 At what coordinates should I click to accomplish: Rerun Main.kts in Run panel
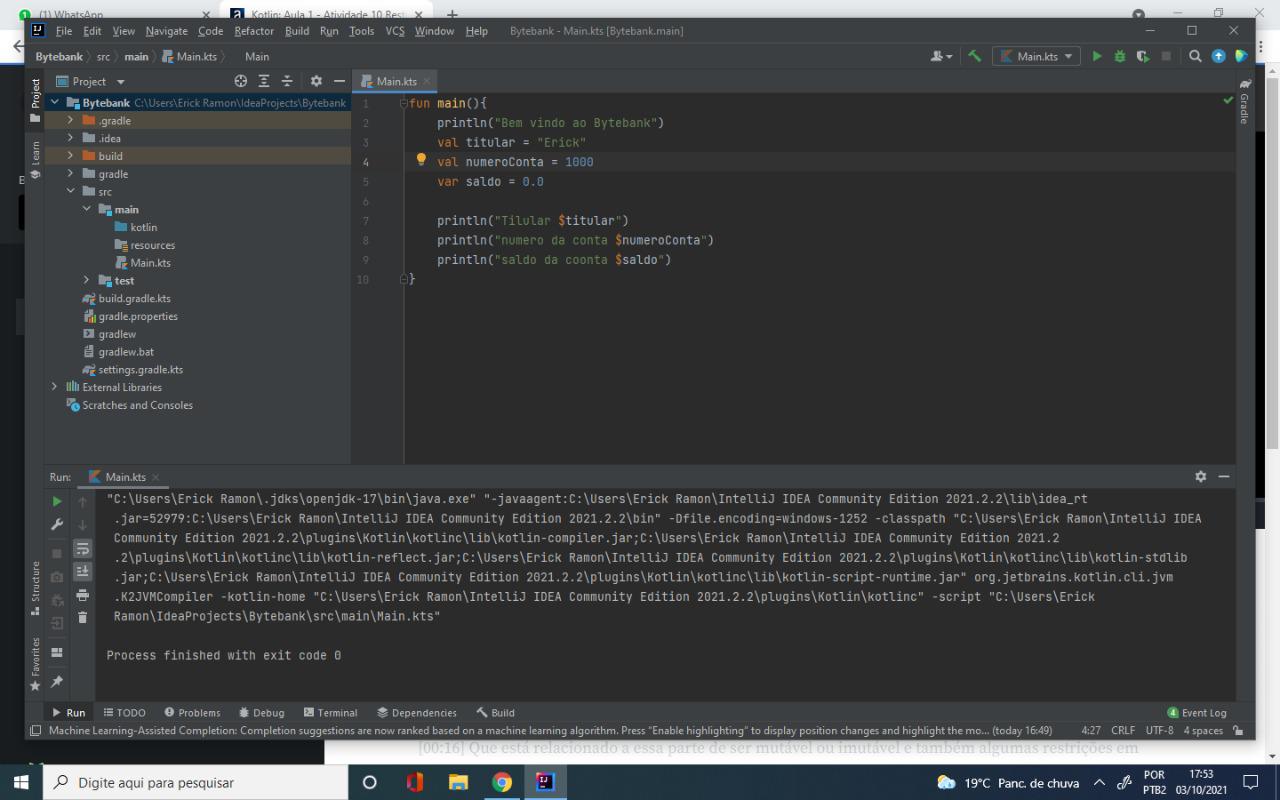[x=57, y=501]
